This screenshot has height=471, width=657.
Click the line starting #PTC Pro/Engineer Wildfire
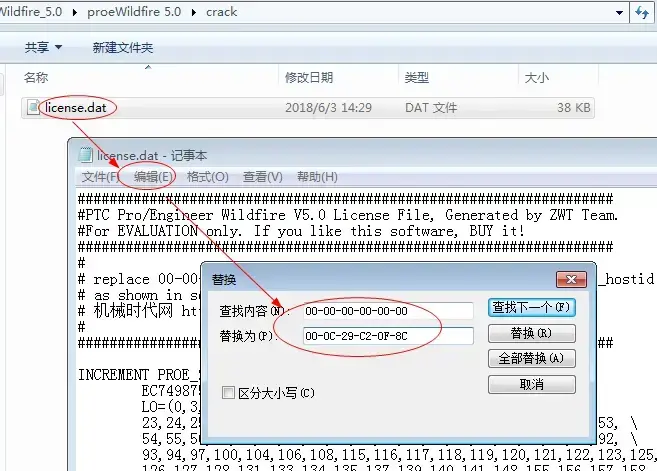tap(348, 215)
